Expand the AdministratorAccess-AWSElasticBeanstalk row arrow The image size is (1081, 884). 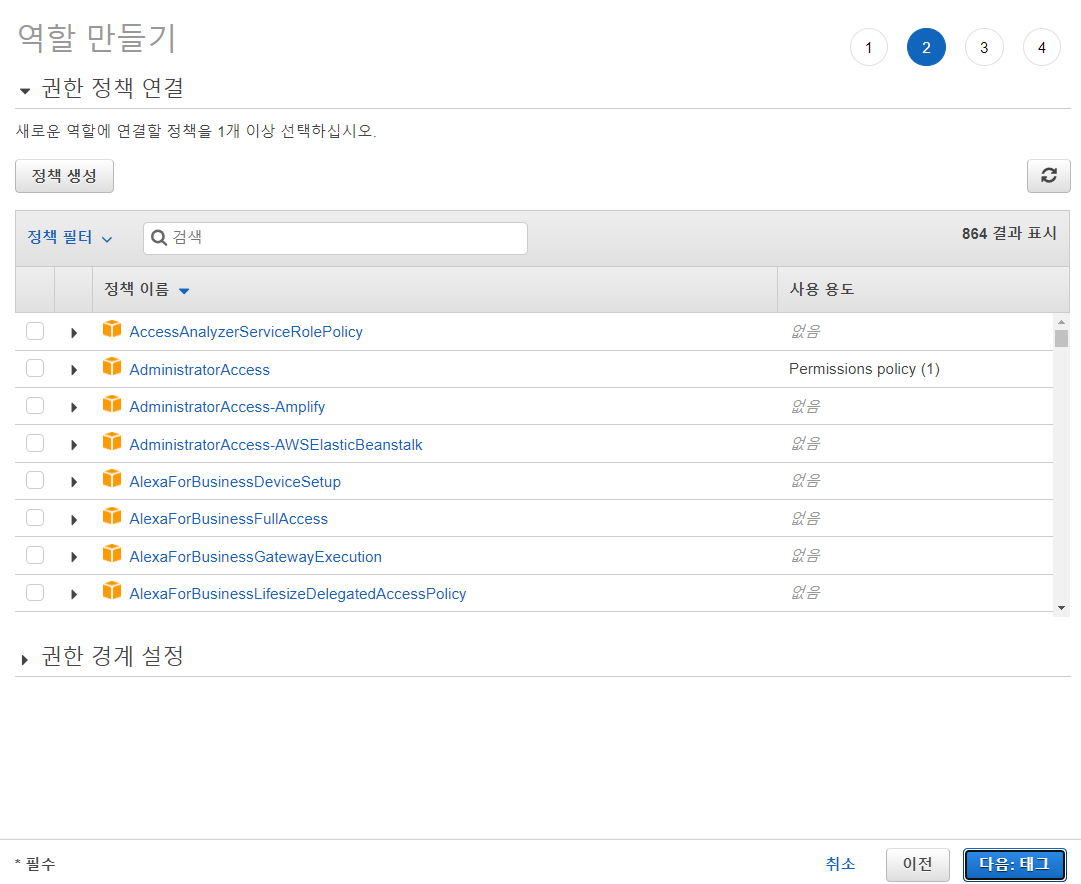pos(74,445)
